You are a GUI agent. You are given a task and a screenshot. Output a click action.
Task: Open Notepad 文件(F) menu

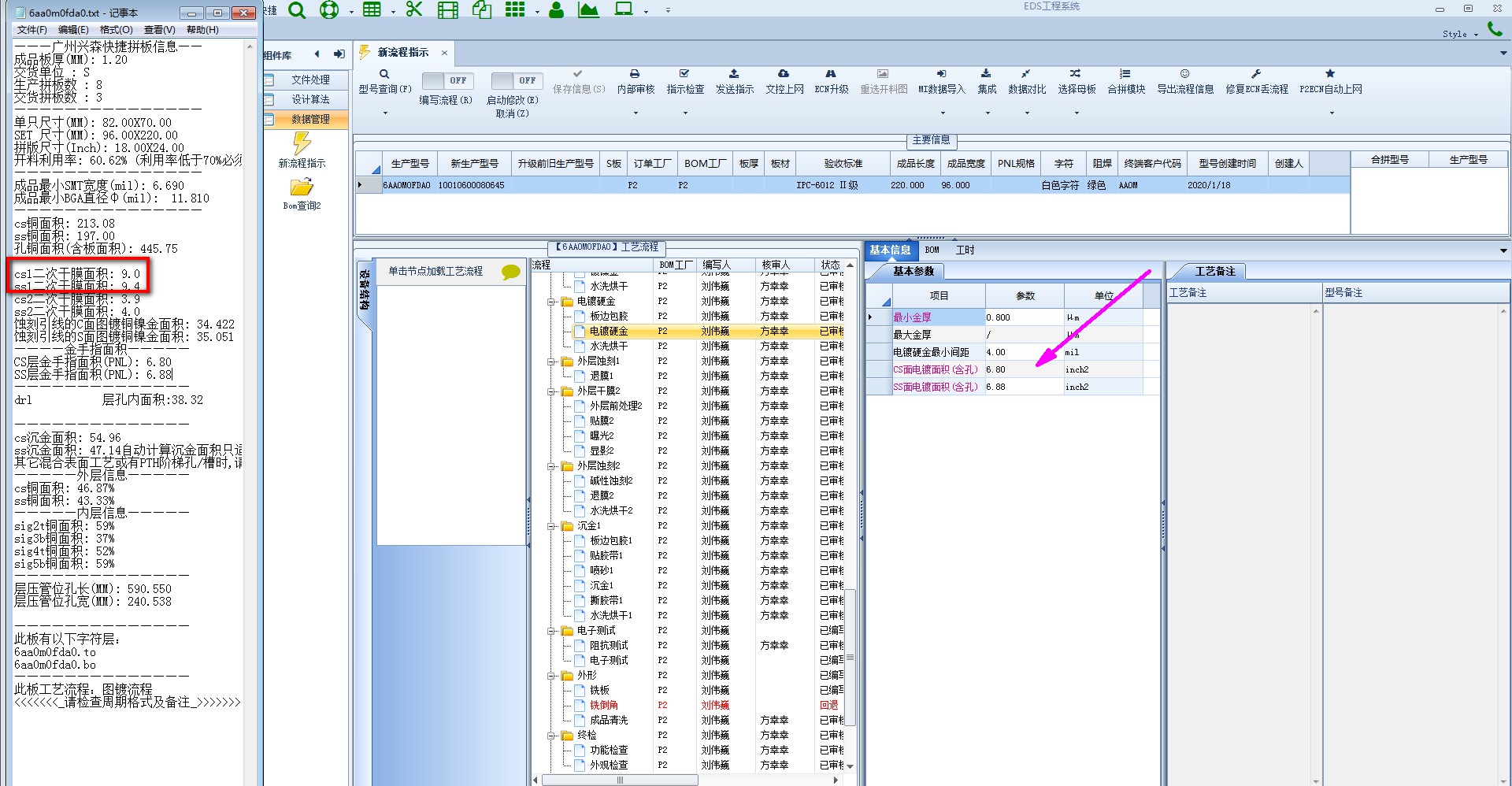[32, 30]
